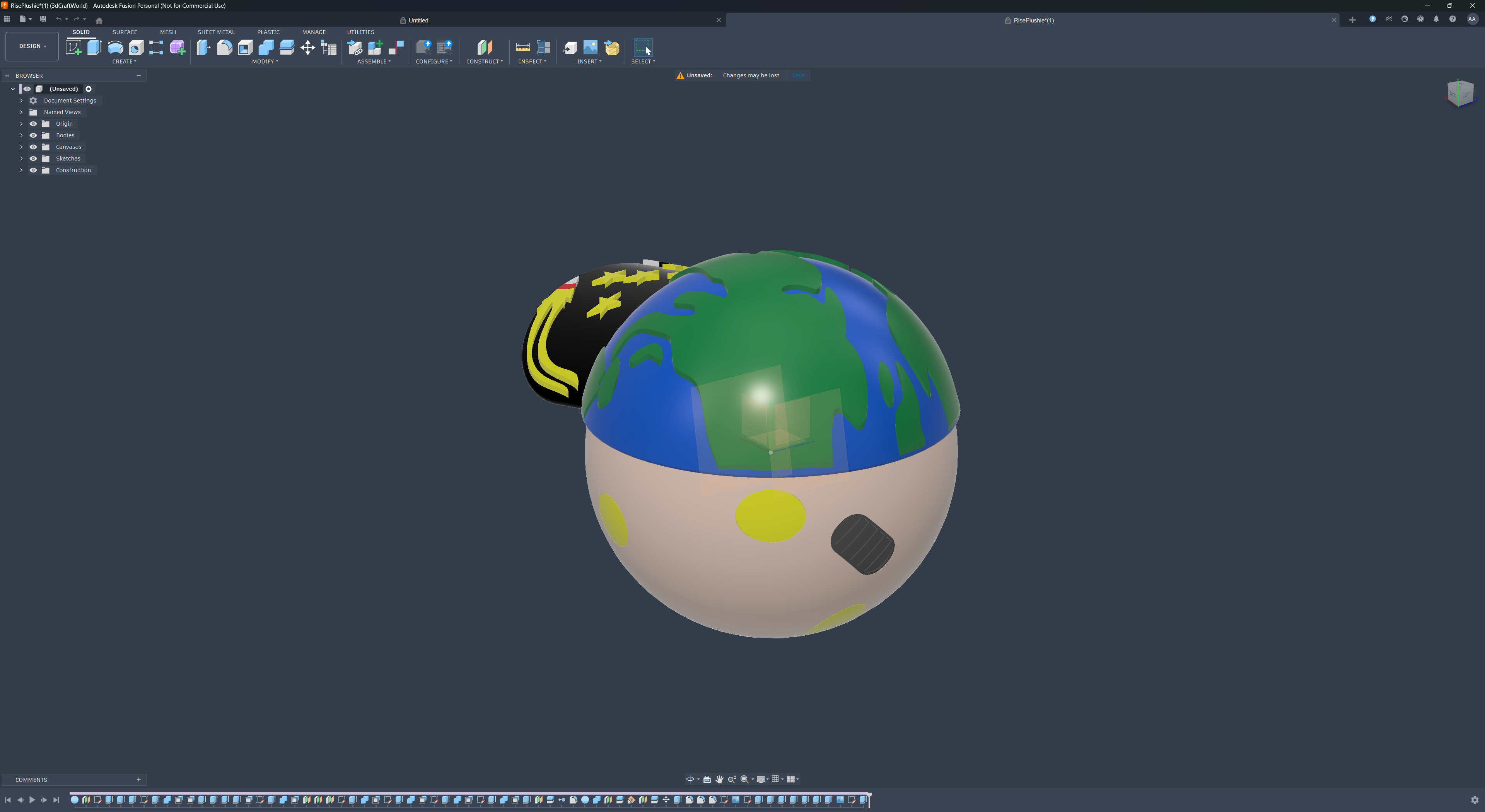Screen dimensions: 1485x812
Task: Click the Save disk icon
Action: coord(43,19)
